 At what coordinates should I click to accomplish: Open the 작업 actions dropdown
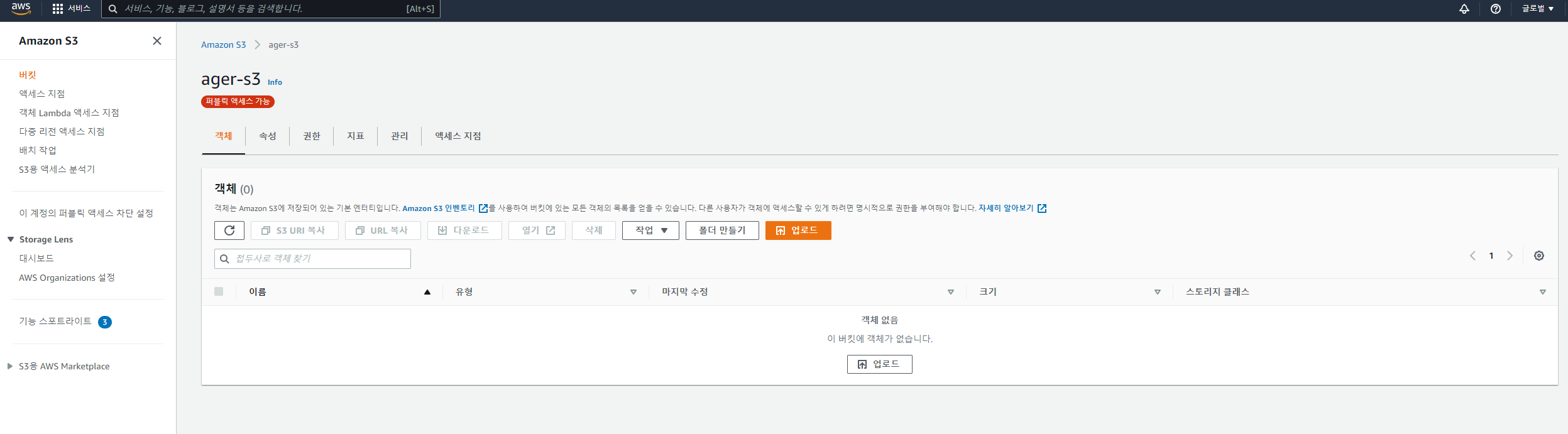(650, 231)
